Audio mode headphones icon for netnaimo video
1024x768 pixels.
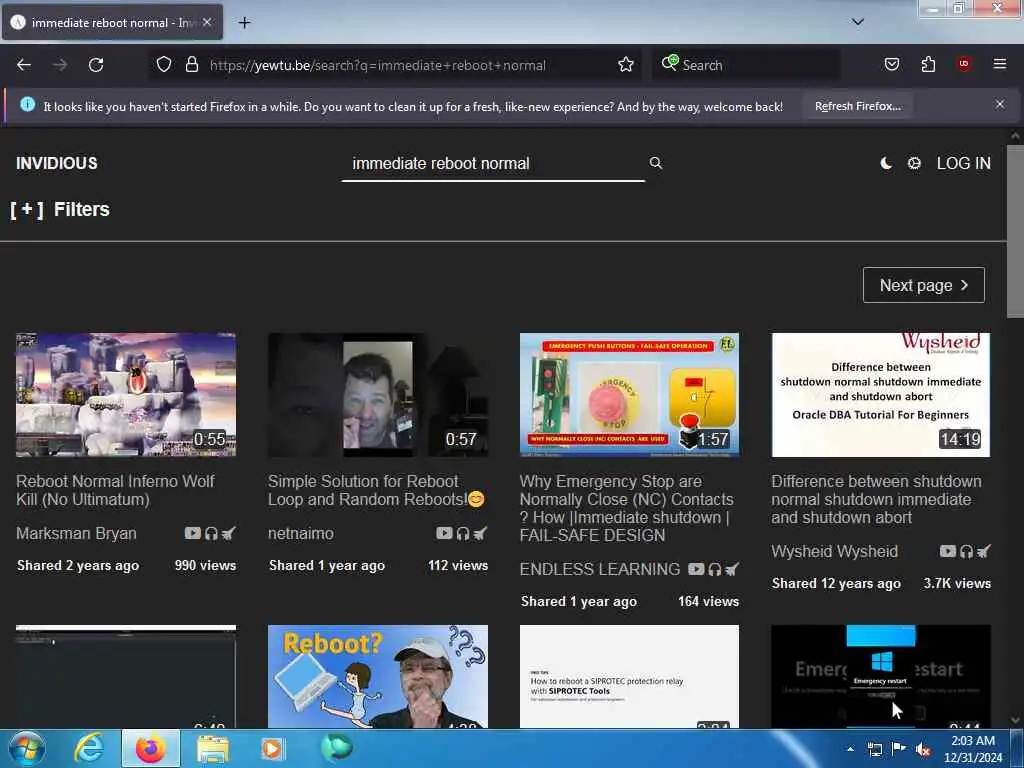[463, 534]
